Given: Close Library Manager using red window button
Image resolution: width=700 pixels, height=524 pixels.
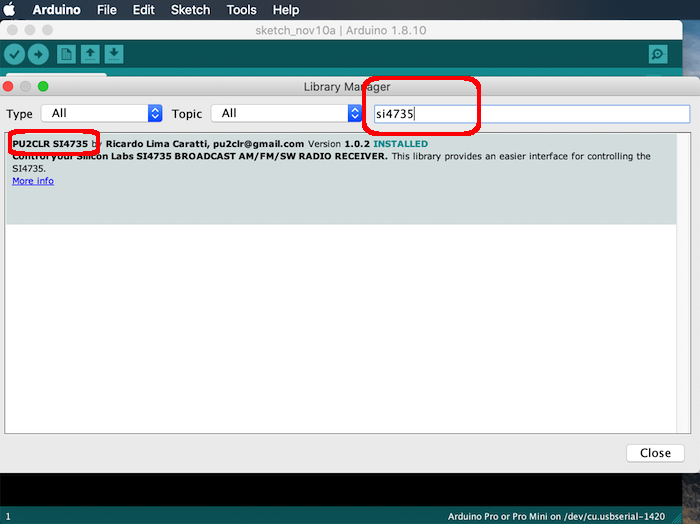Looking at the screenshot, I should pyautogui.click(x=8, y=87).
